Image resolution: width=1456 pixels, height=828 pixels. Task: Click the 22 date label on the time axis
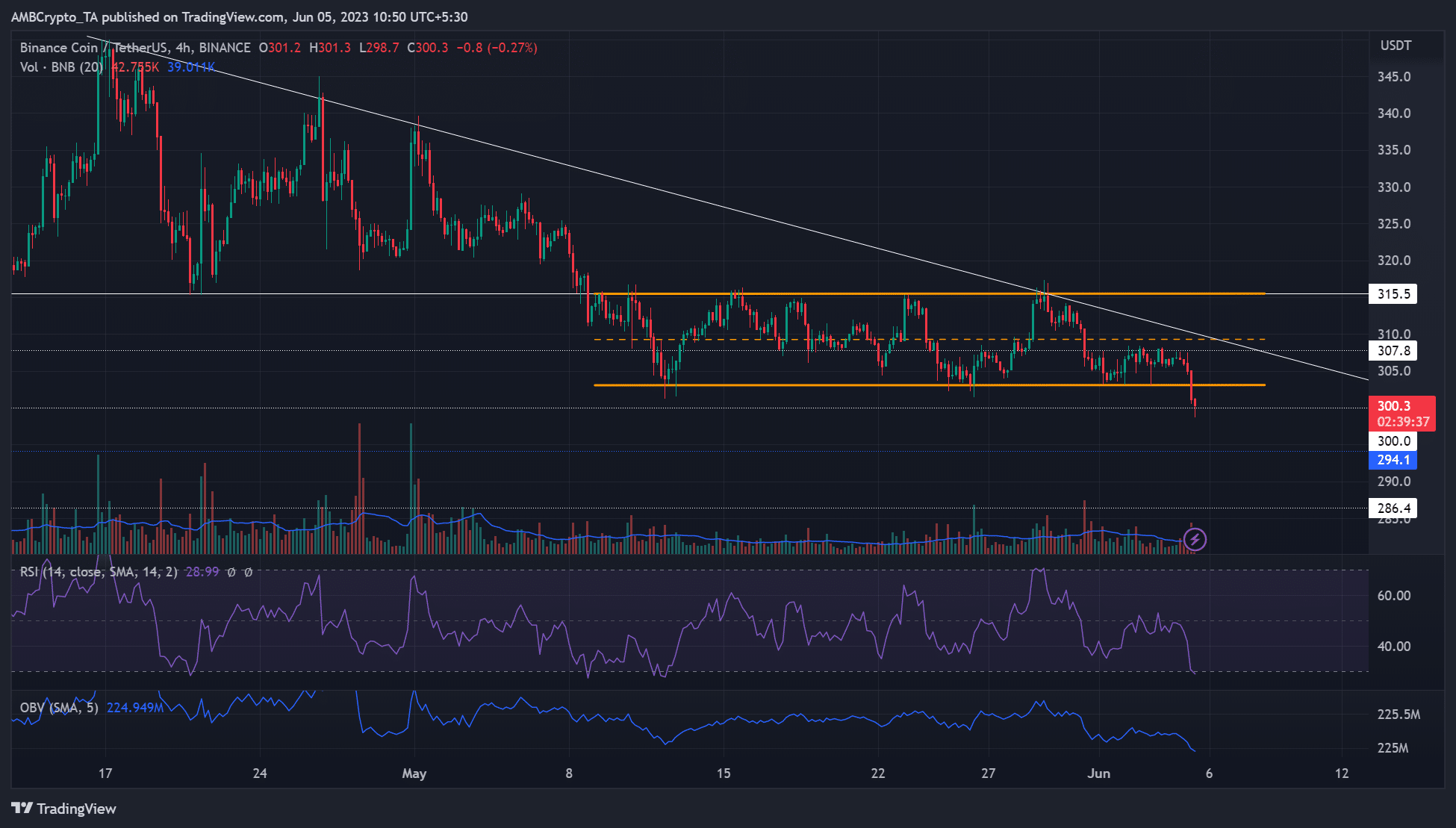pyautogui.click(x=878, y=773)
